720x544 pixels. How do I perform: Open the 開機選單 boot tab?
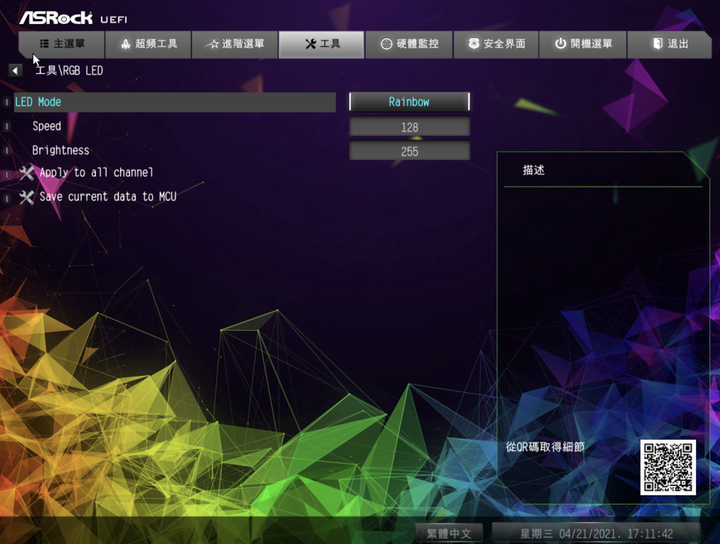[583, 44]
